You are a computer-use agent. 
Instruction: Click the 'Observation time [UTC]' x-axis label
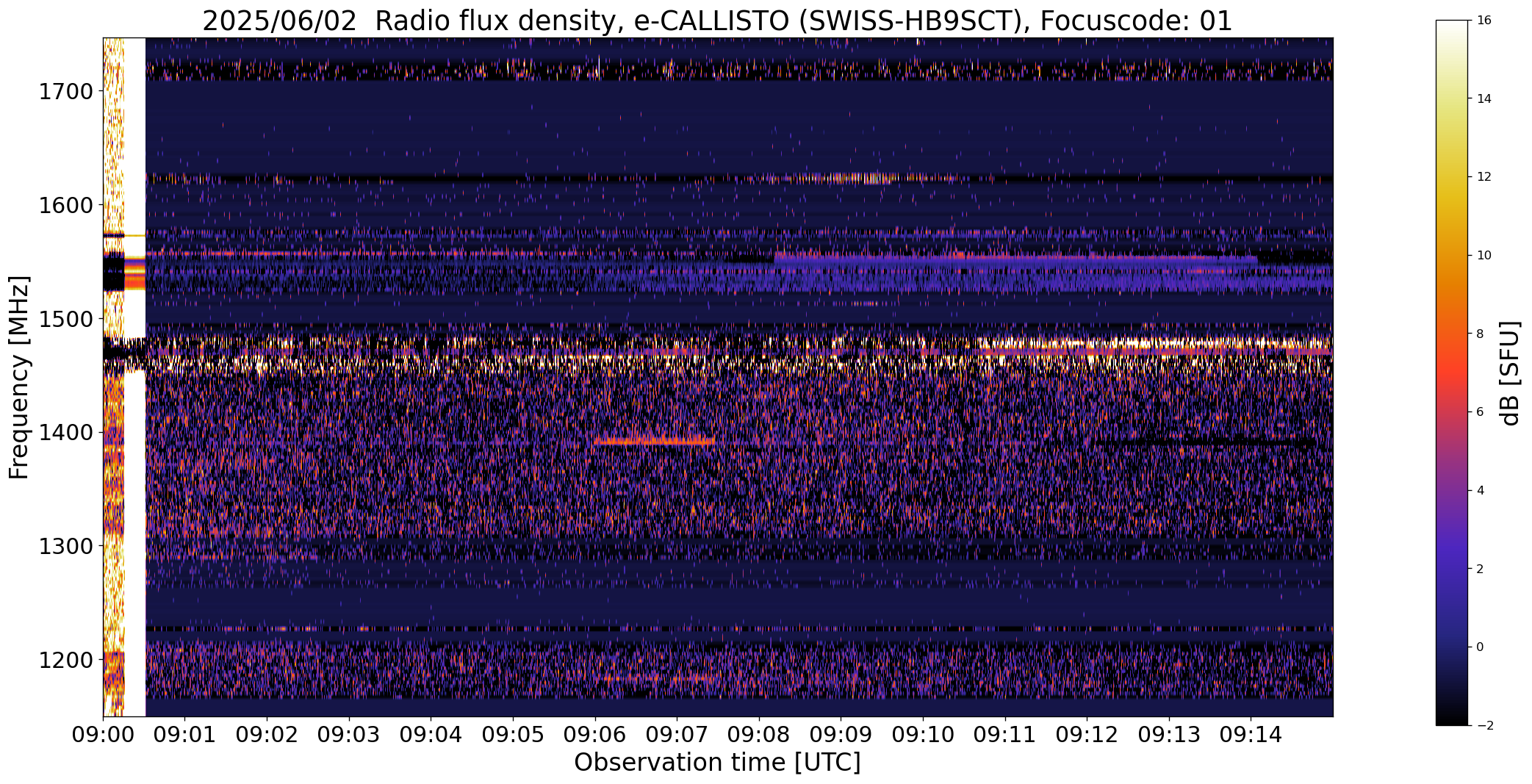717,763
